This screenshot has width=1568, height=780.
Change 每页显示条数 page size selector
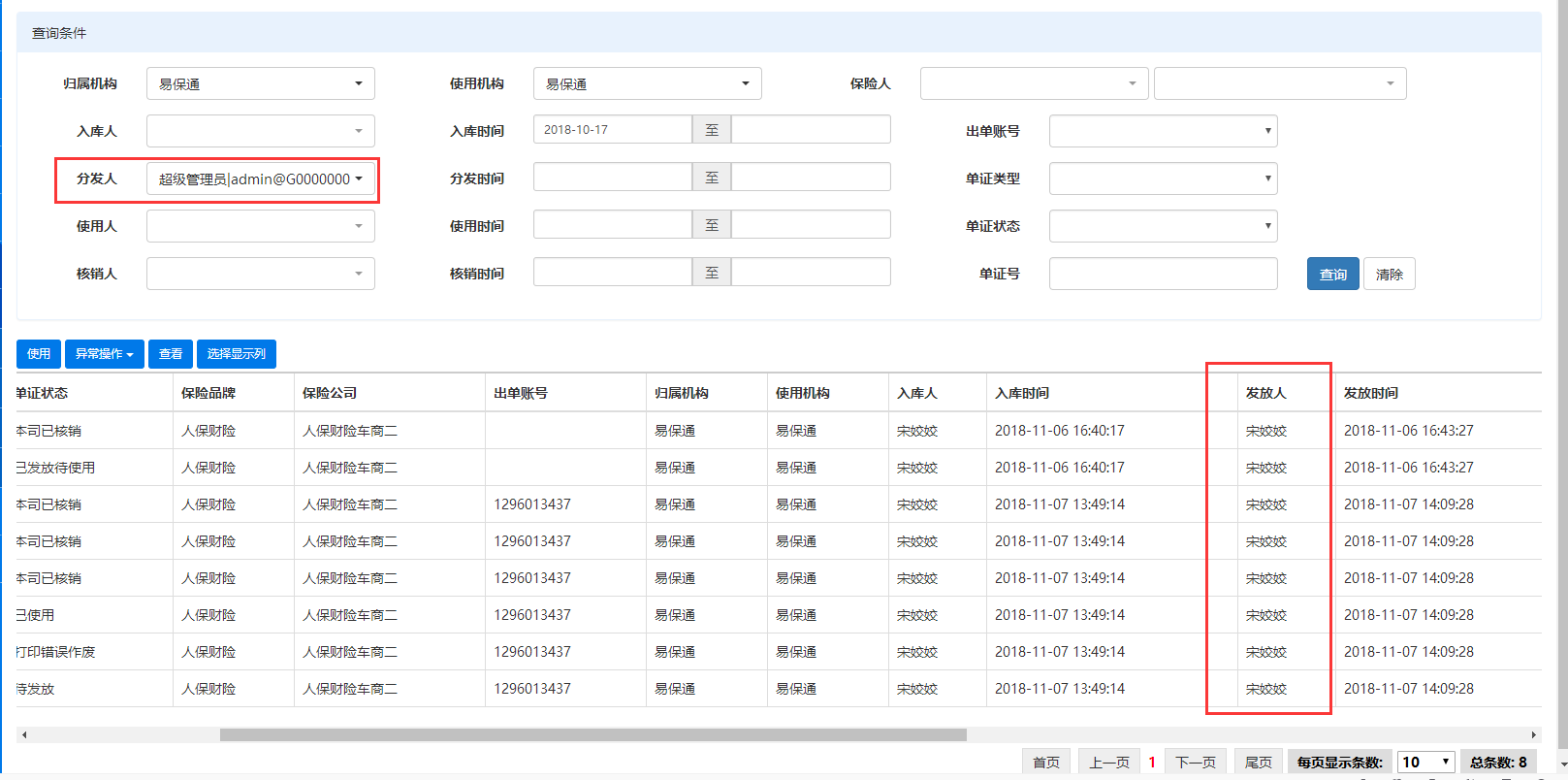tap(1425, 763)
